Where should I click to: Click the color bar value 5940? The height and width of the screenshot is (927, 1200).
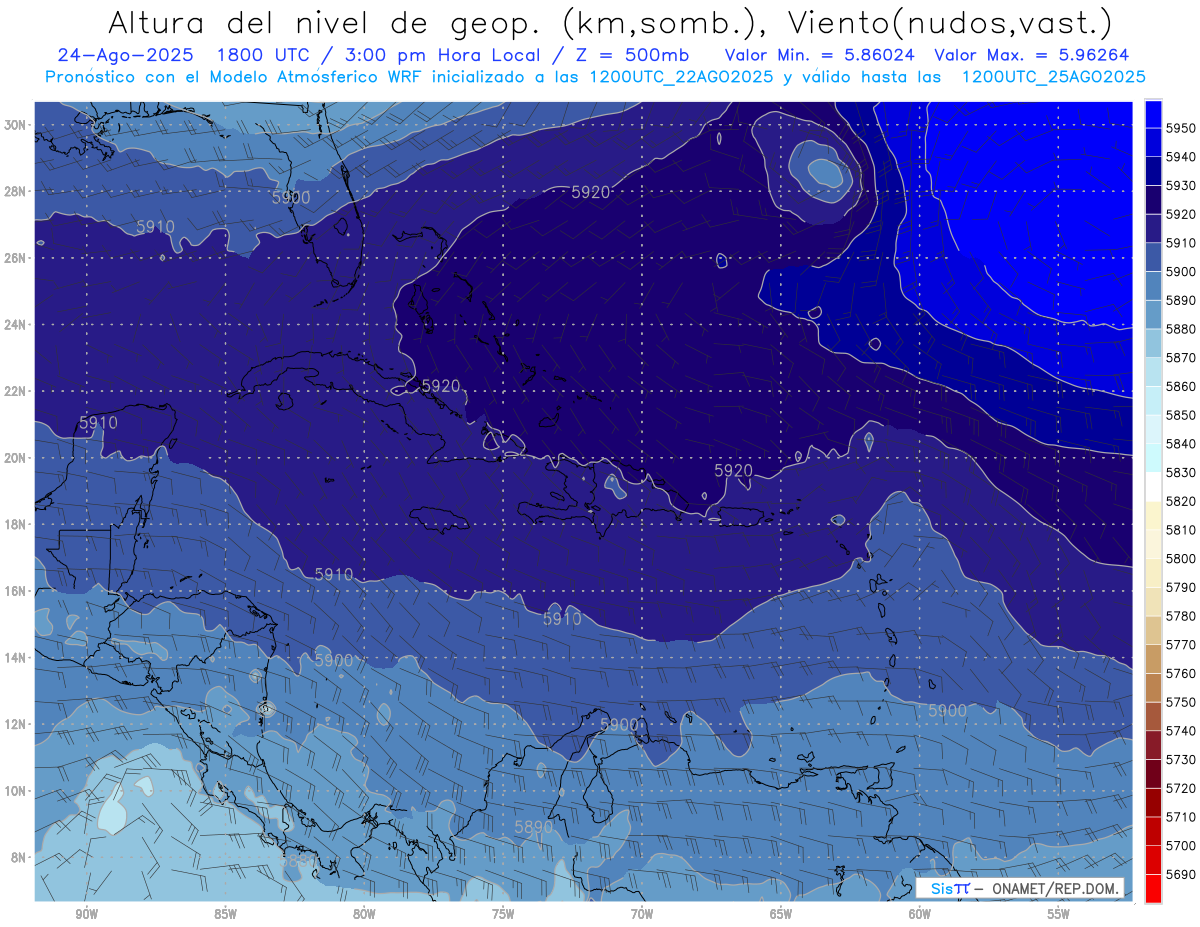click(1180, 157)
